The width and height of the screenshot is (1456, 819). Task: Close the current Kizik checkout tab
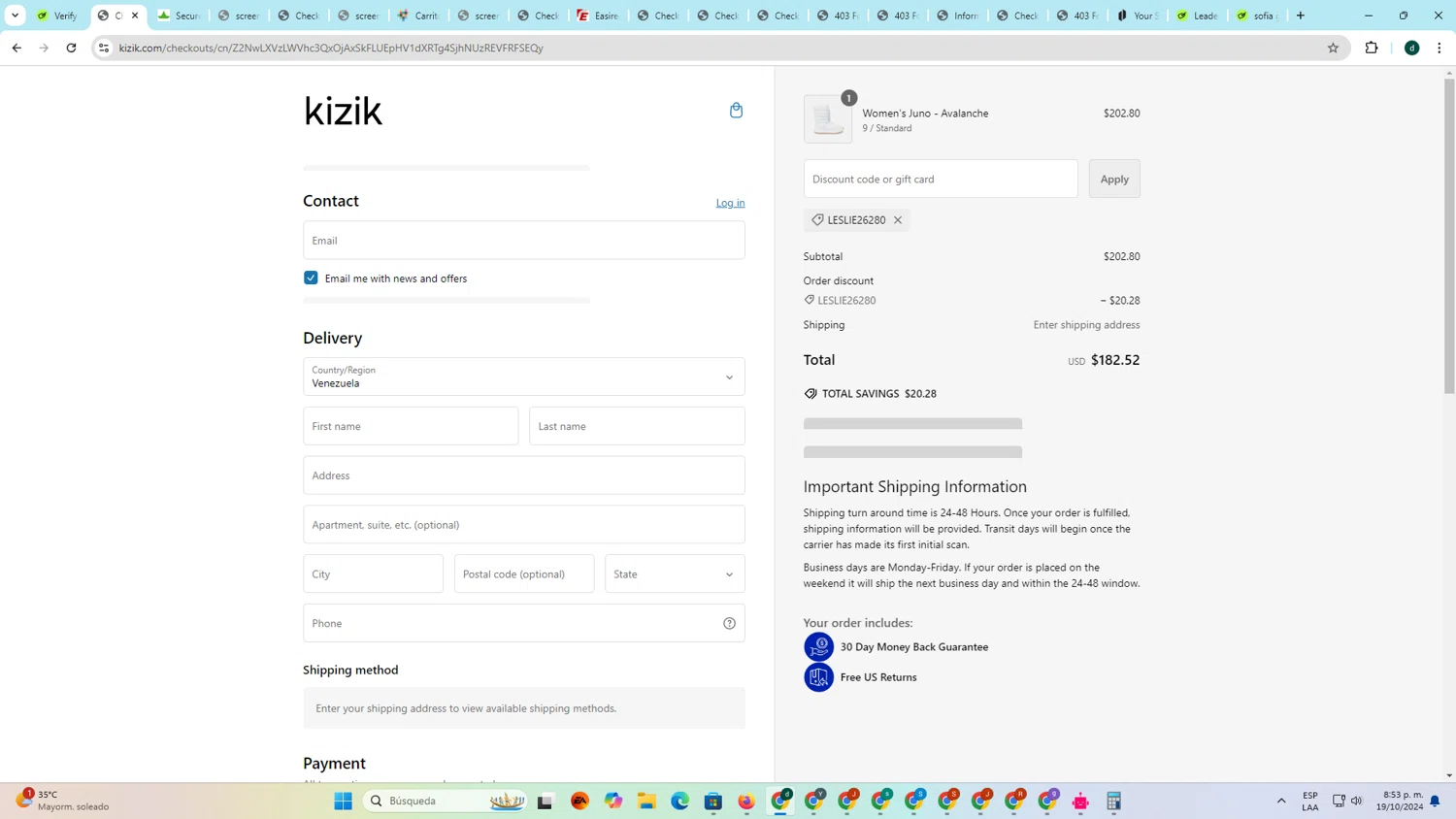[x=135, y=16]
